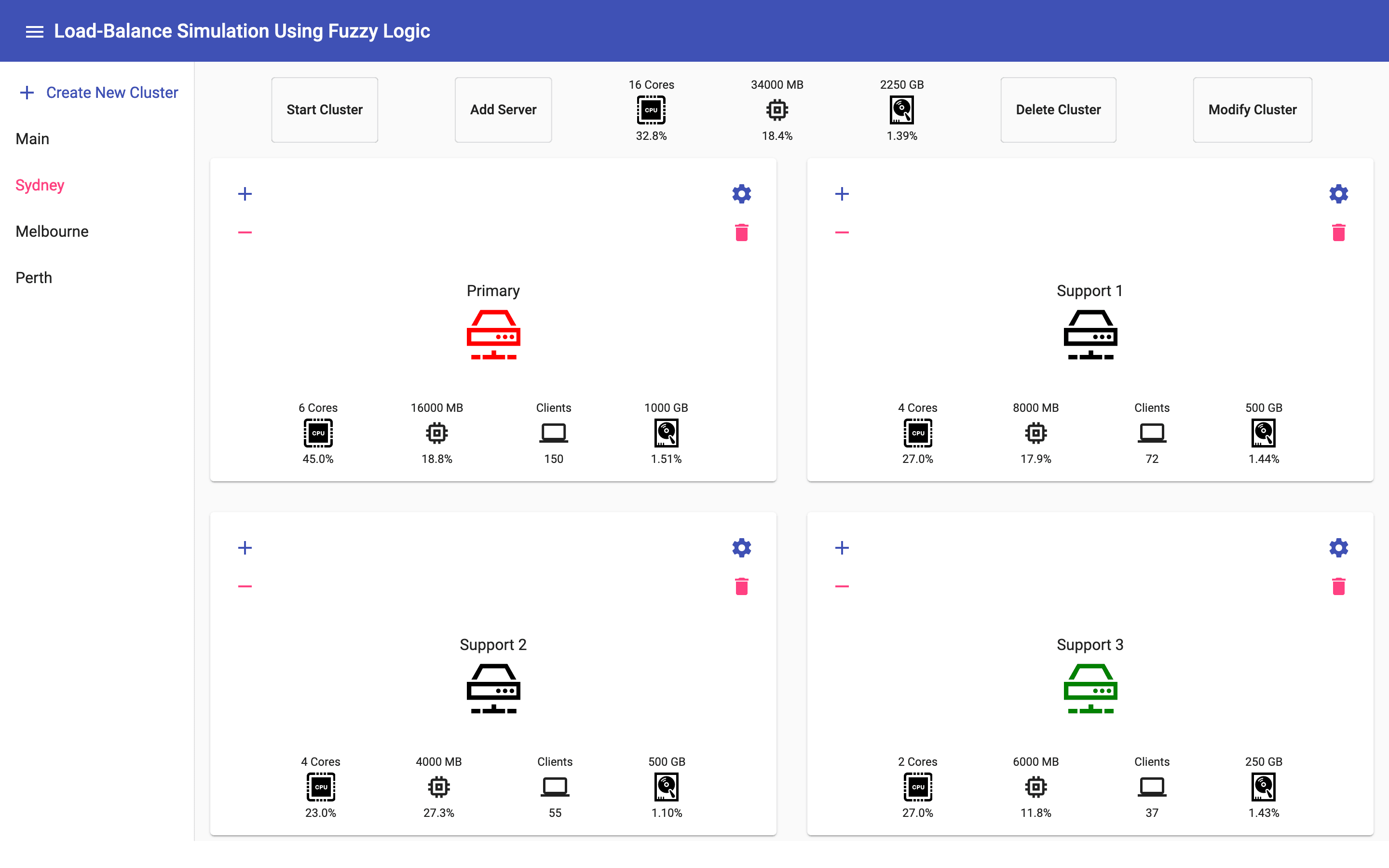
Task: Click plus icon on Support 1 card
Action: (842, 194)
